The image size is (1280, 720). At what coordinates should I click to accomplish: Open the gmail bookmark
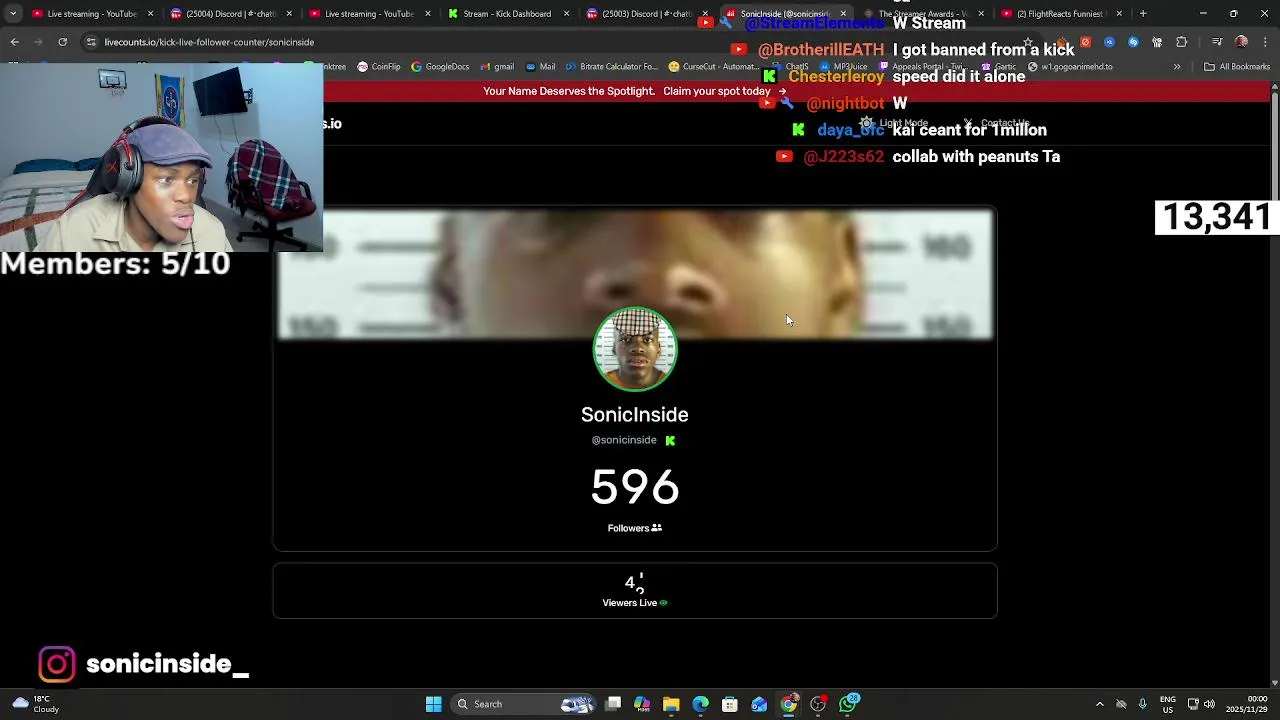pyautogui.click(x=497, y=67)
